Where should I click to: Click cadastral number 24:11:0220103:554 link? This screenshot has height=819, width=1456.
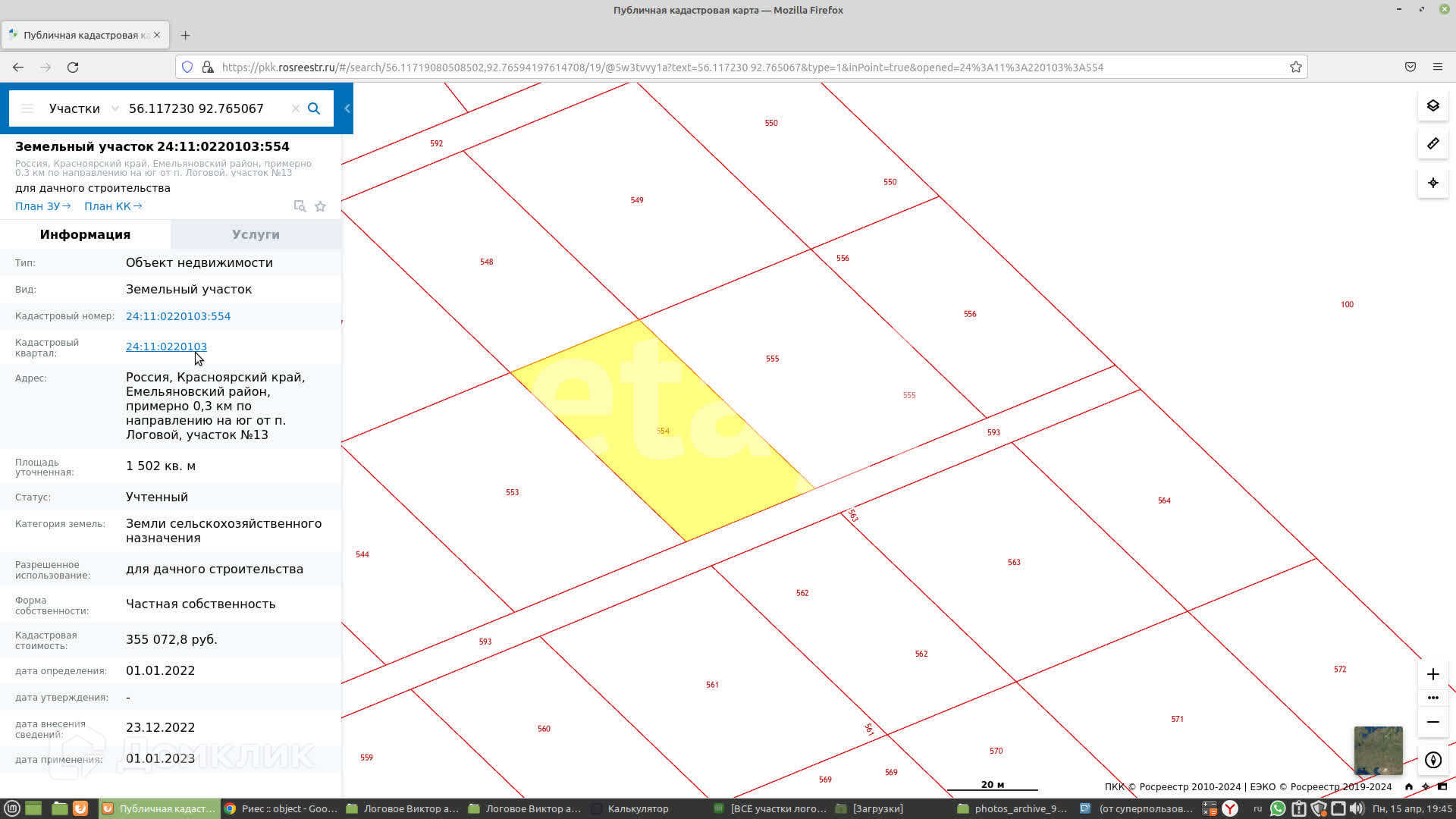(x=178, y=316)
